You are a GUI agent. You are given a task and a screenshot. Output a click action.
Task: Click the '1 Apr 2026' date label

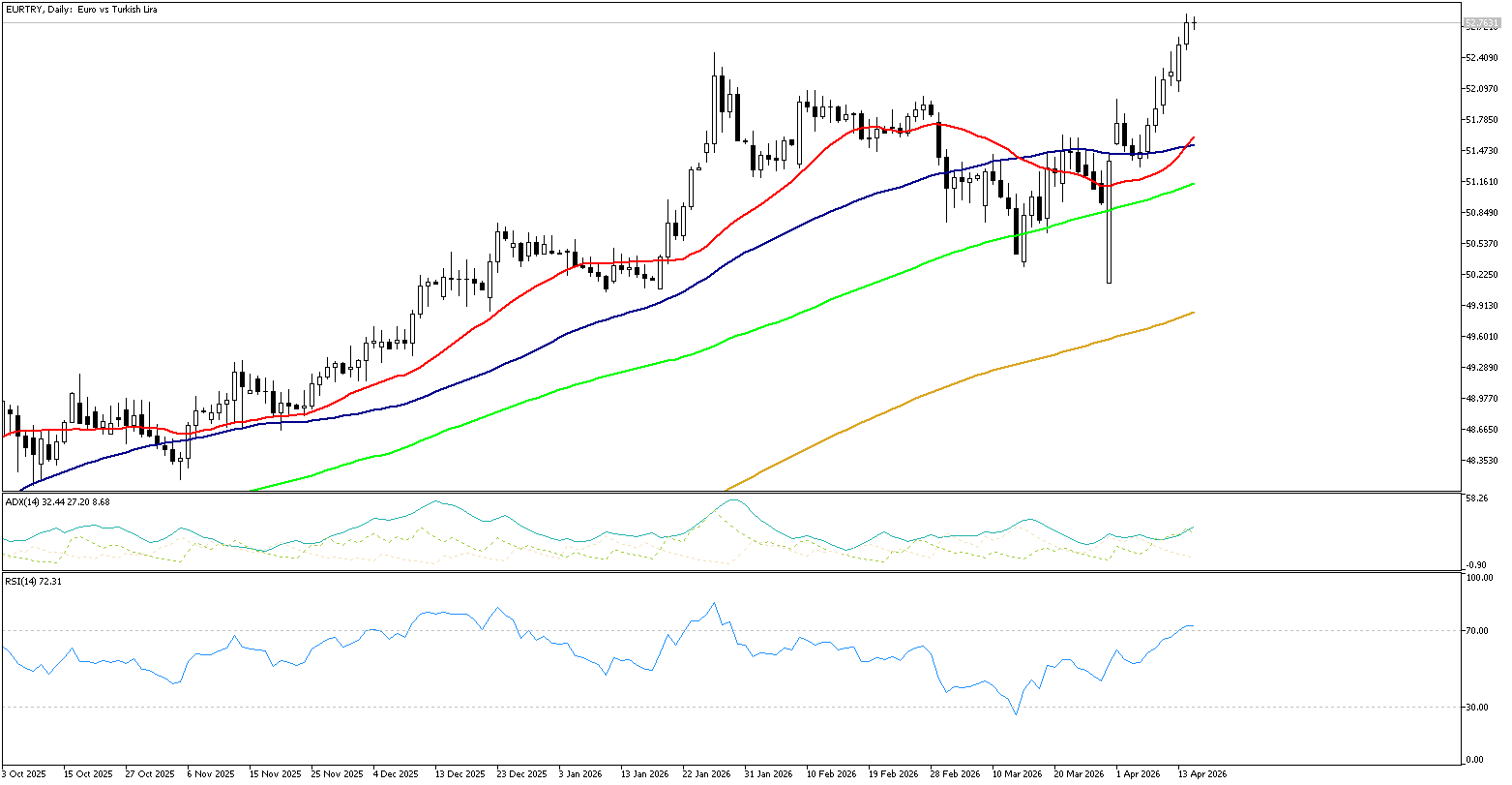pos(1138,774)
